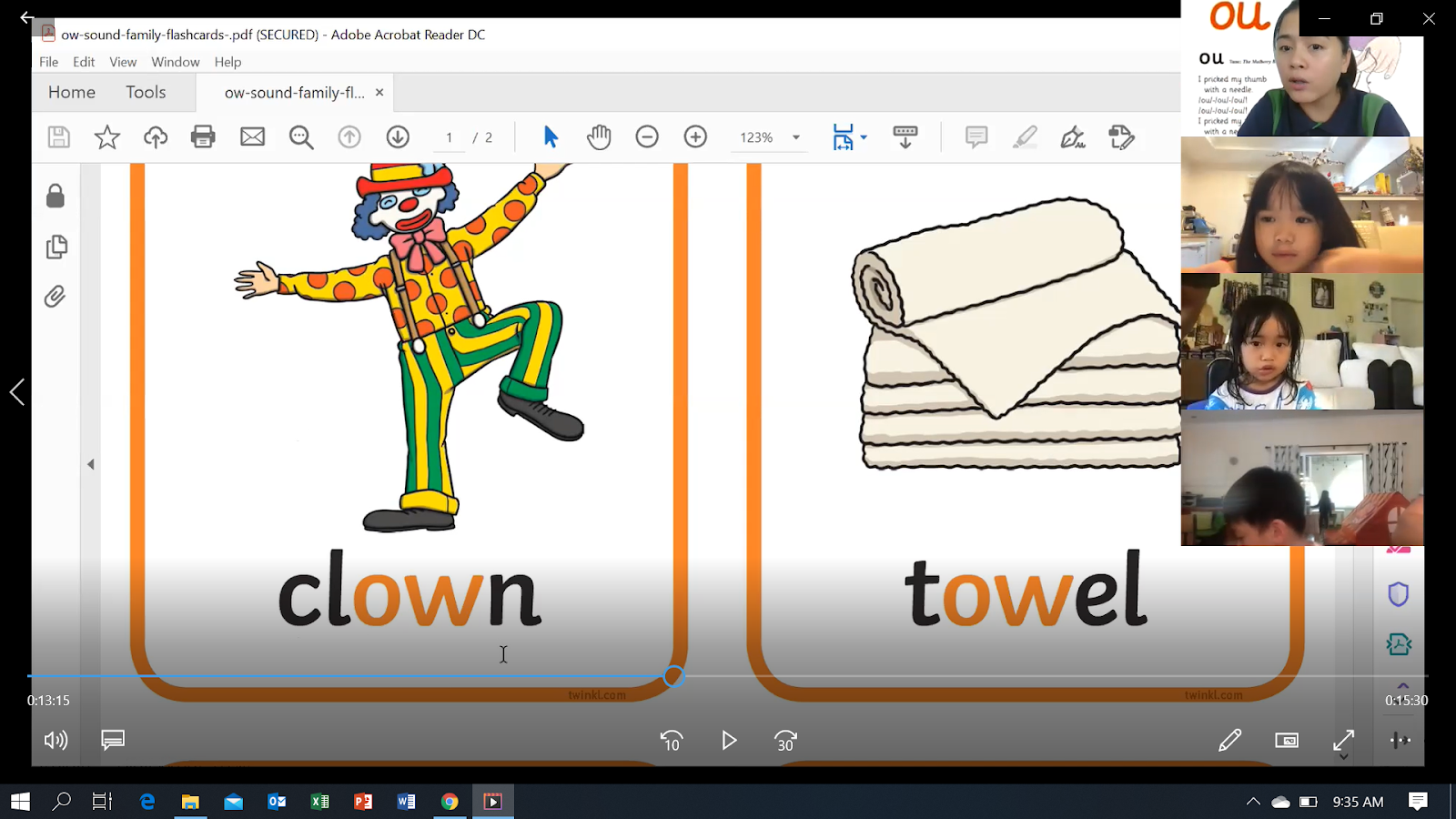Open Chrome from the taskbar
The image size is (1456, 819).
[450, 802]
